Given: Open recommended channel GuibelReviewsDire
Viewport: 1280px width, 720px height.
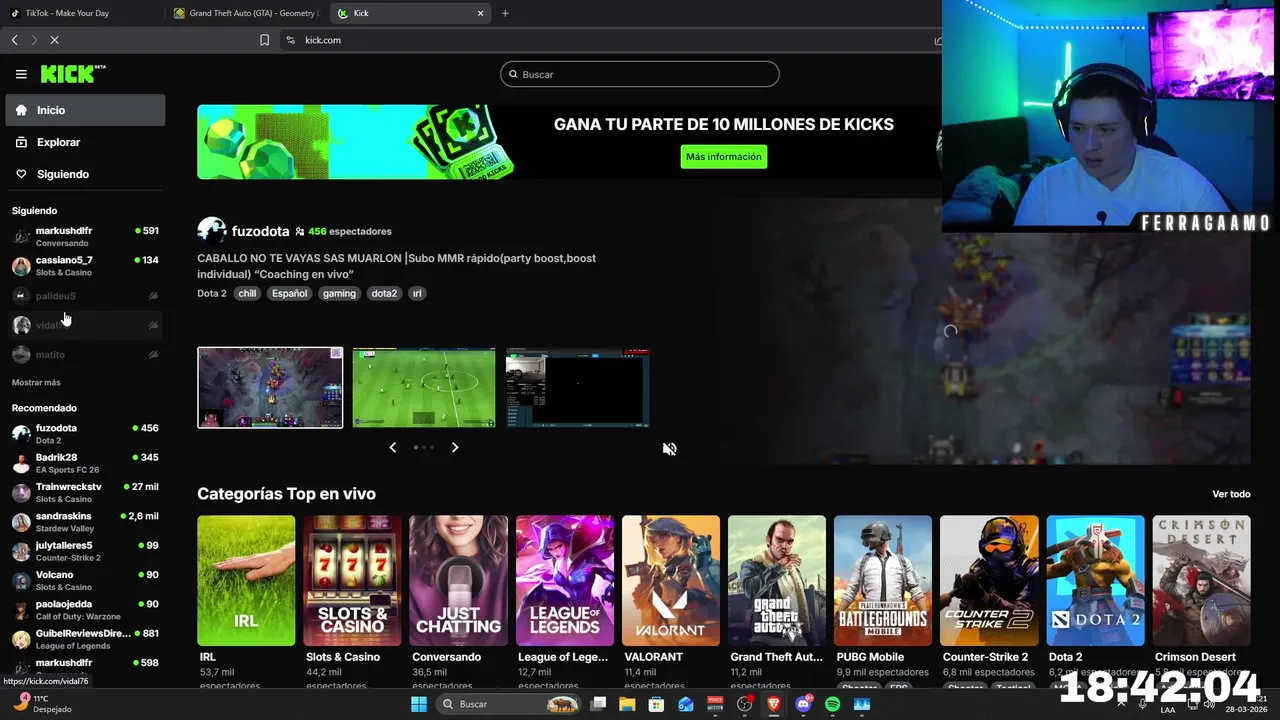Looking at the screenshot, I should (x=85, y=639).
